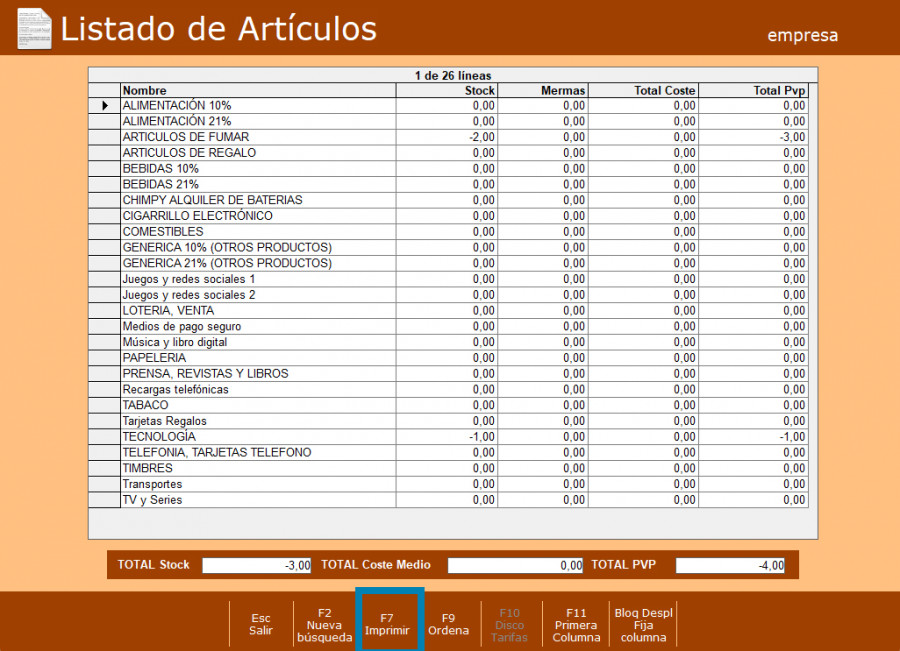Jump to first column with F11
This screenshot has width=900, height=651.
(x=576, y=625)
